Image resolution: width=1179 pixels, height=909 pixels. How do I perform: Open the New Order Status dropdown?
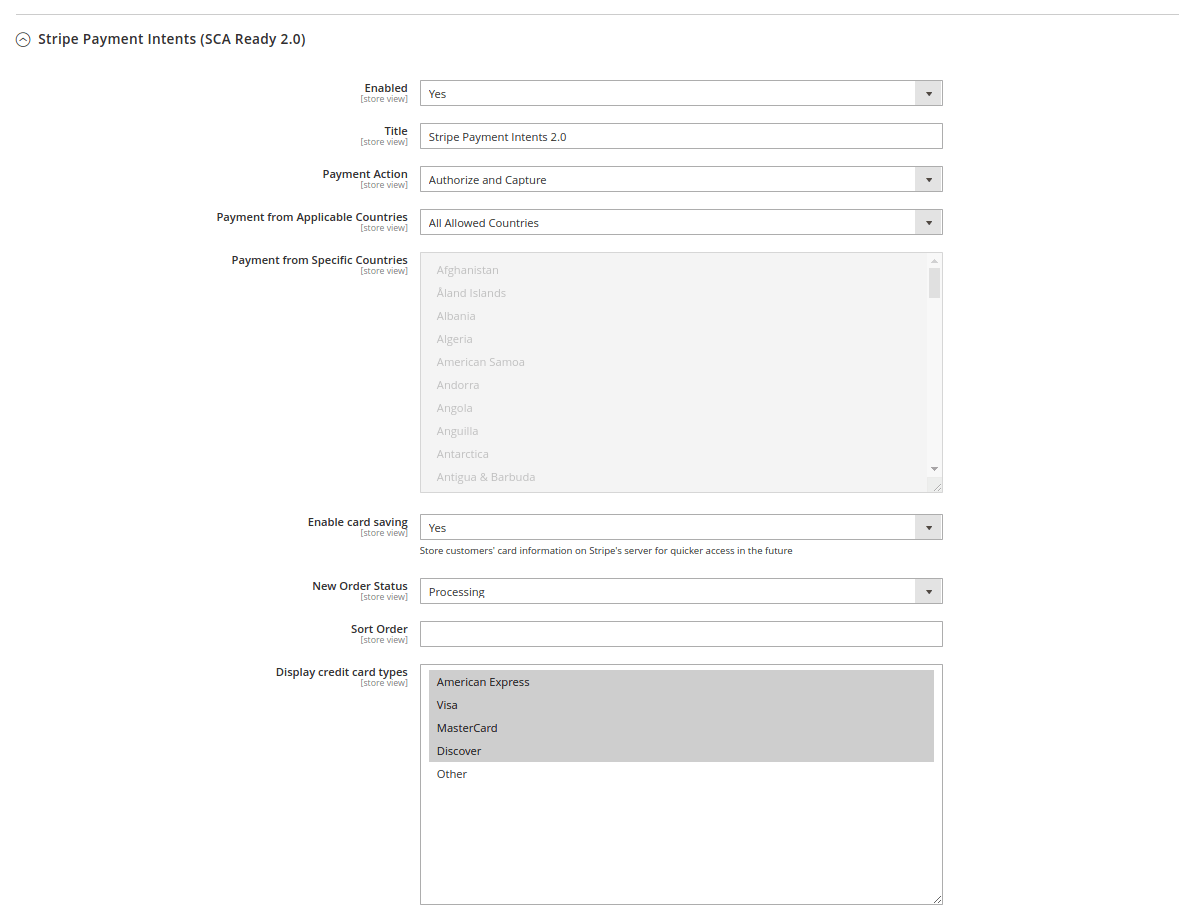pos(680,591)
